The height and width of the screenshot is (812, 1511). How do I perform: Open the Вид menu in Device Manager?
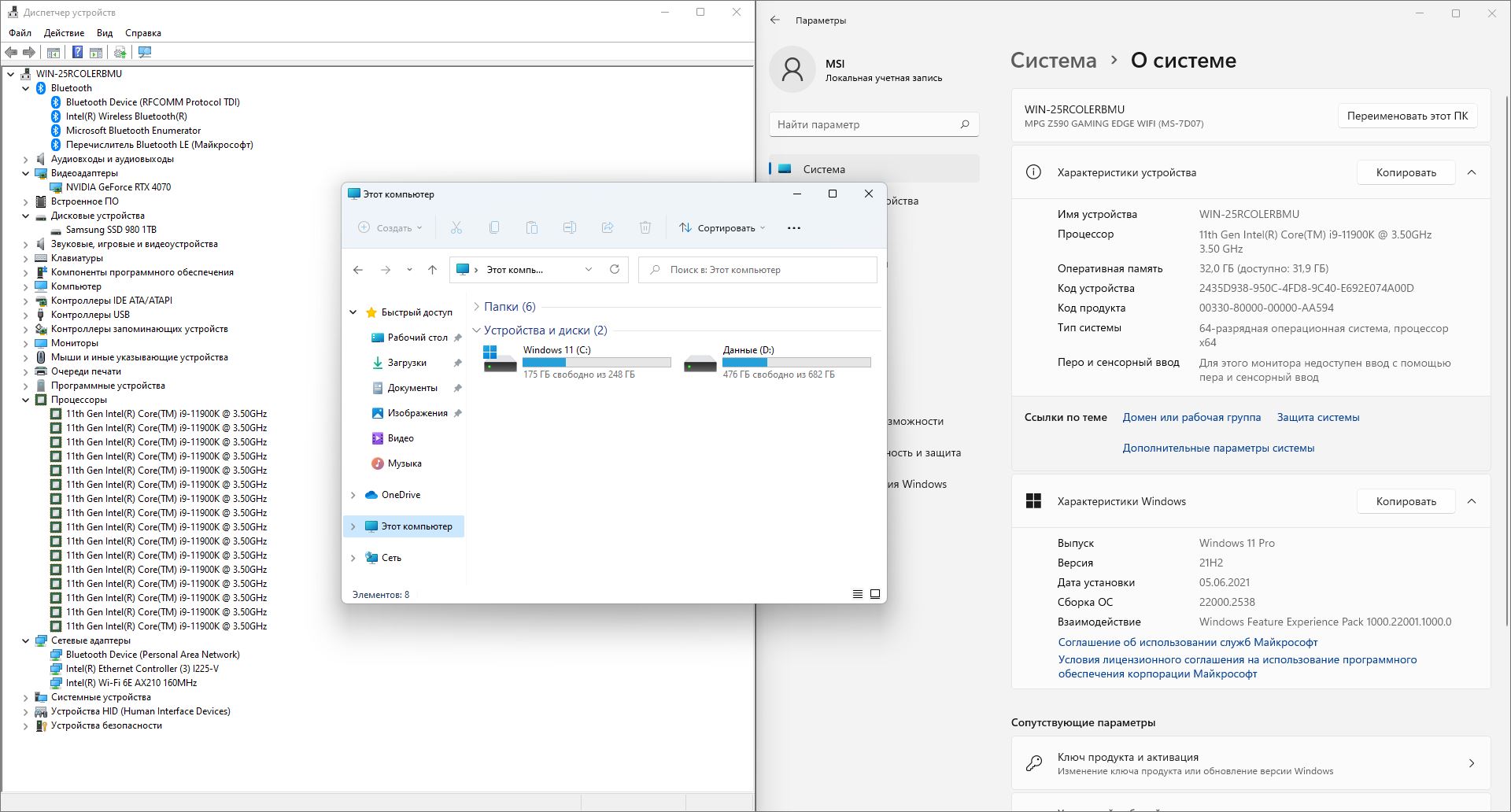pyautogui.click(x=105, y=33)
